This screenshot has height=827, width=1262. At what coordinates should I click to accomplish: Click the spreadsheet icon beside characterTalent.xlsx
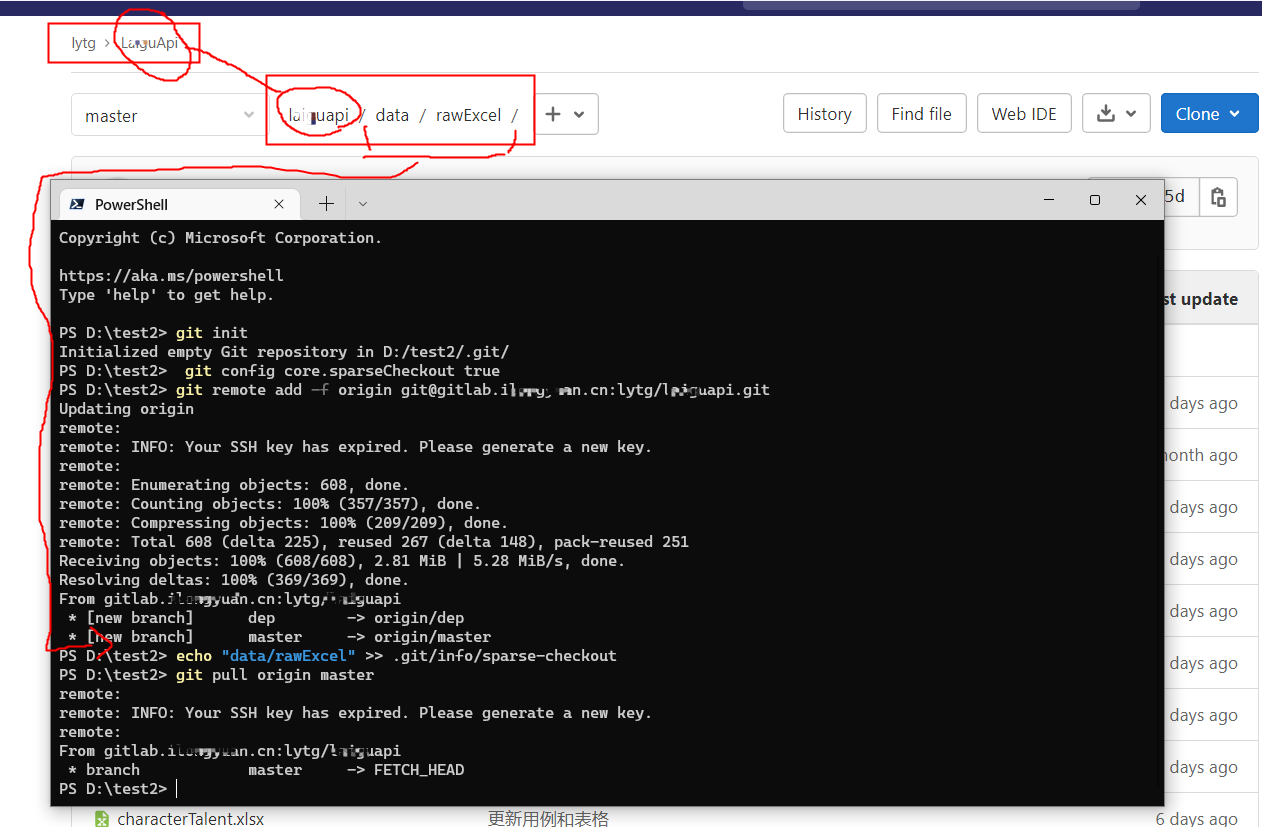click(x=101, y=819)
